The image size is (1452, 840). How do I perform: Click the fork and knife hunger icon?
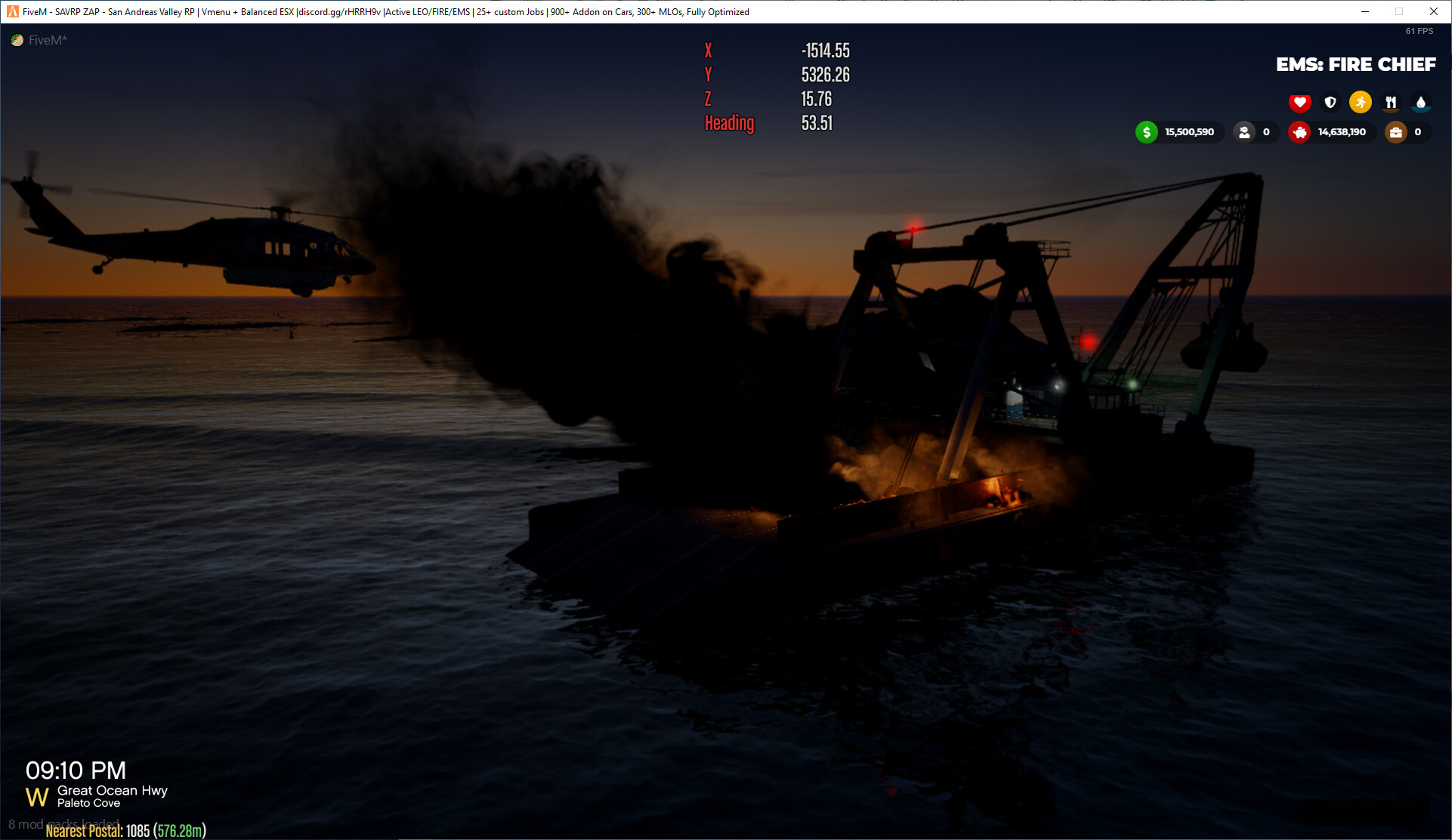[1391, 102]
